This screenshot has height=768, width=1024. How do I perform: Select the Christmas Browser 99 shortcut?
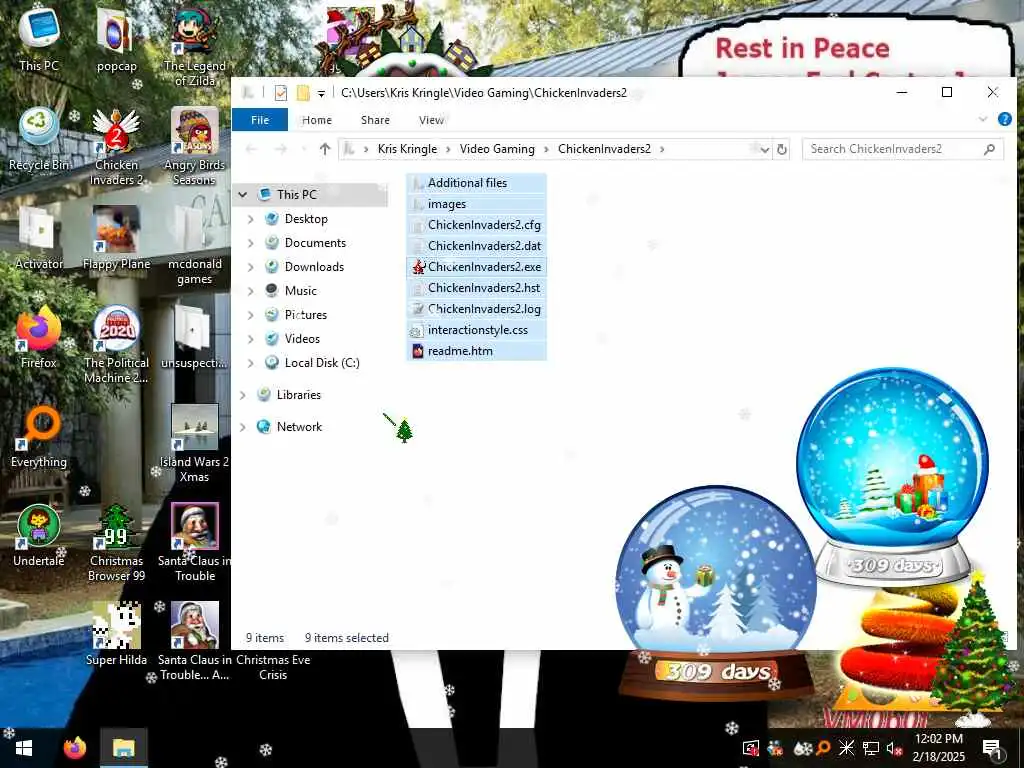click(116, 543)
